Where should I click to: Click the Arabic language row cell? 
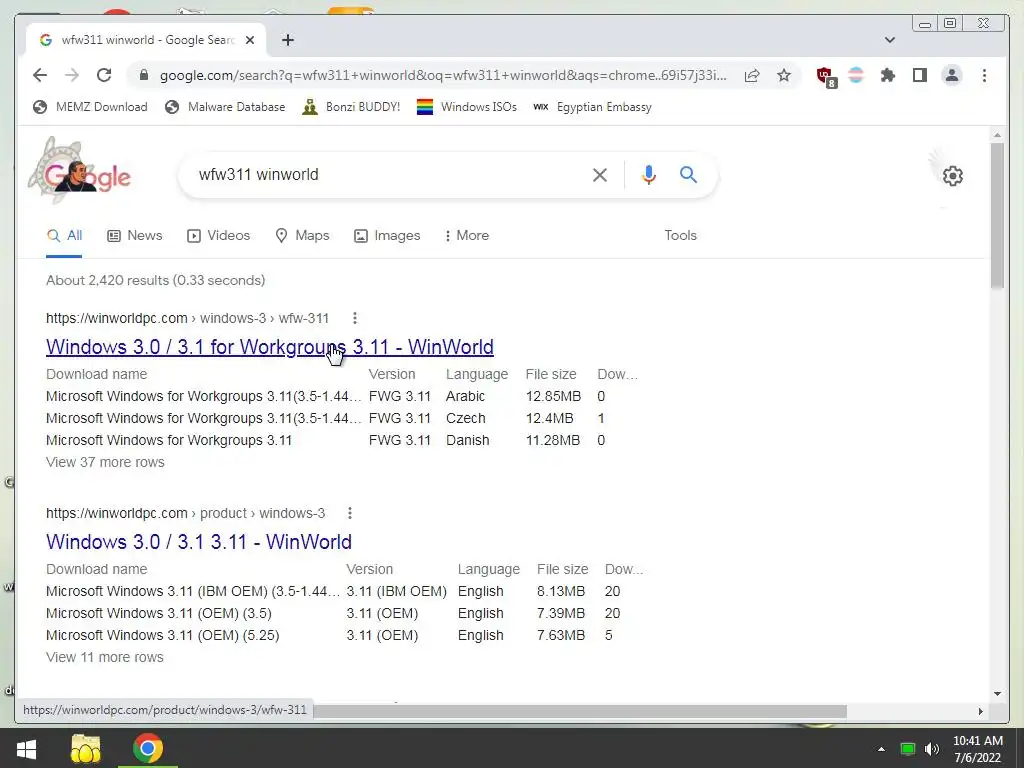(465, 396)
